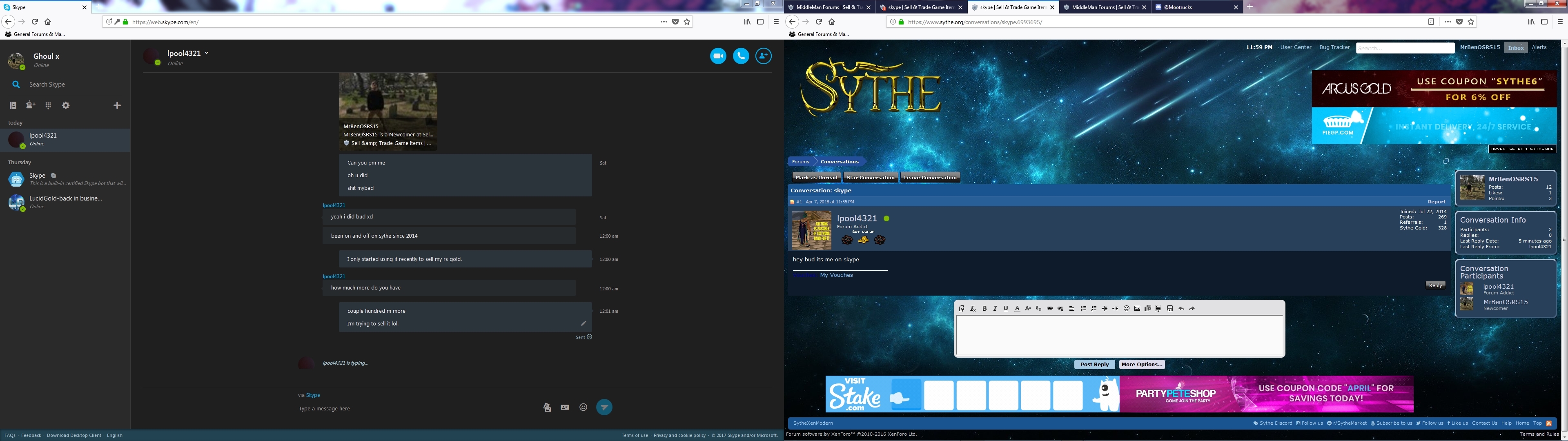
Task: Click Reply on lpool4321's message
Action: coord(1435,285)
